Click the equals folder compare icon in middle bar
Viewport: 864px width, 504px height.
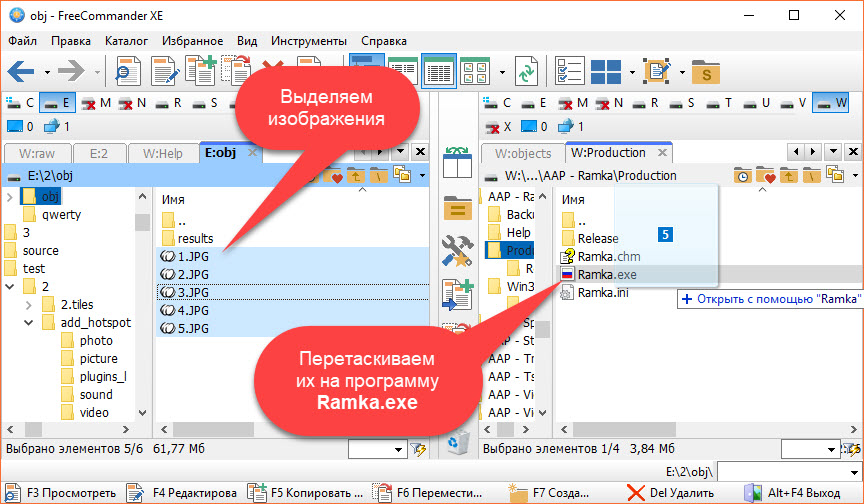(458, 207)
